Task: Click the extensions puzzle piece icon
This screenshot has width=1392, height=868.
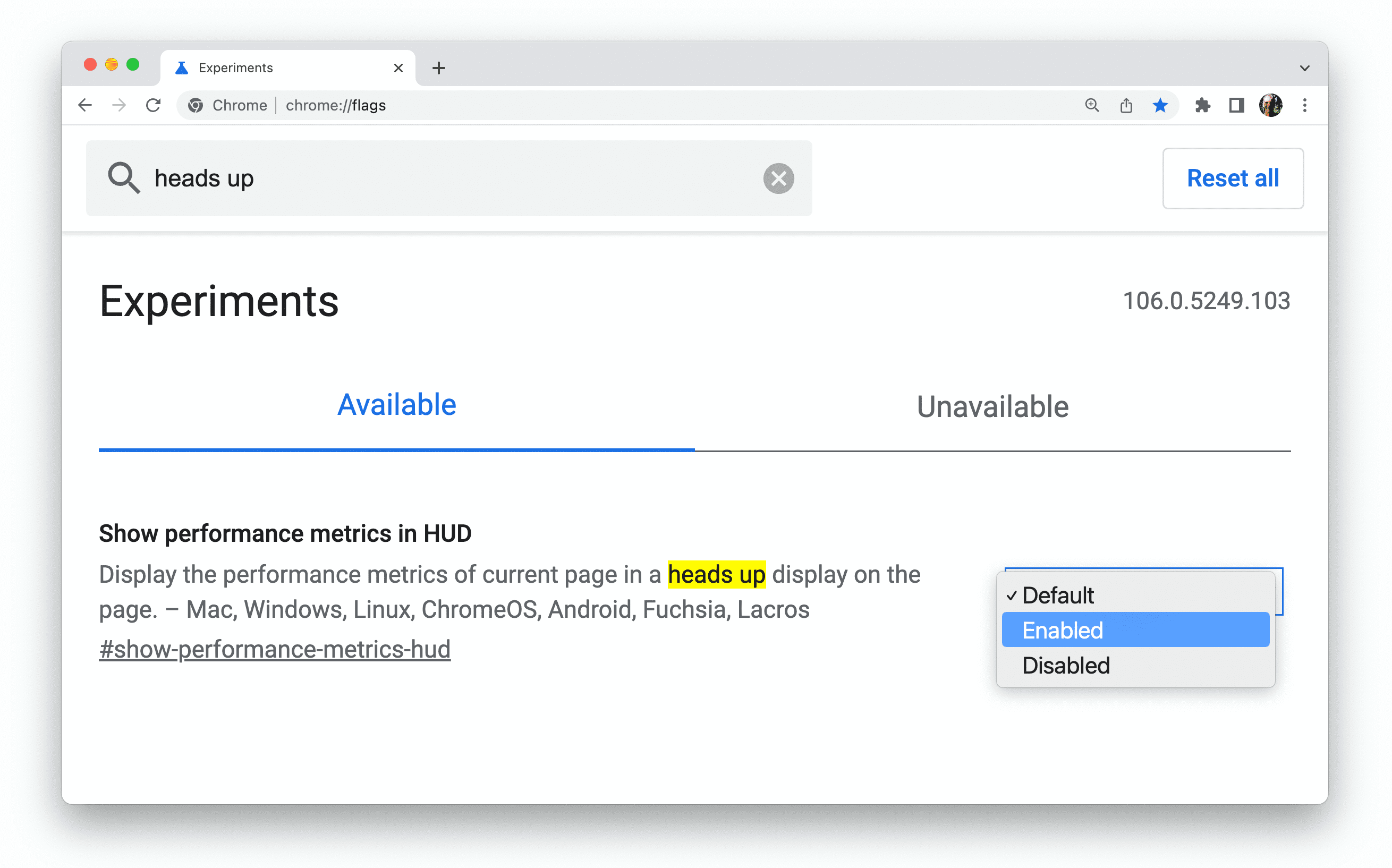Action: pos(1200,105)
